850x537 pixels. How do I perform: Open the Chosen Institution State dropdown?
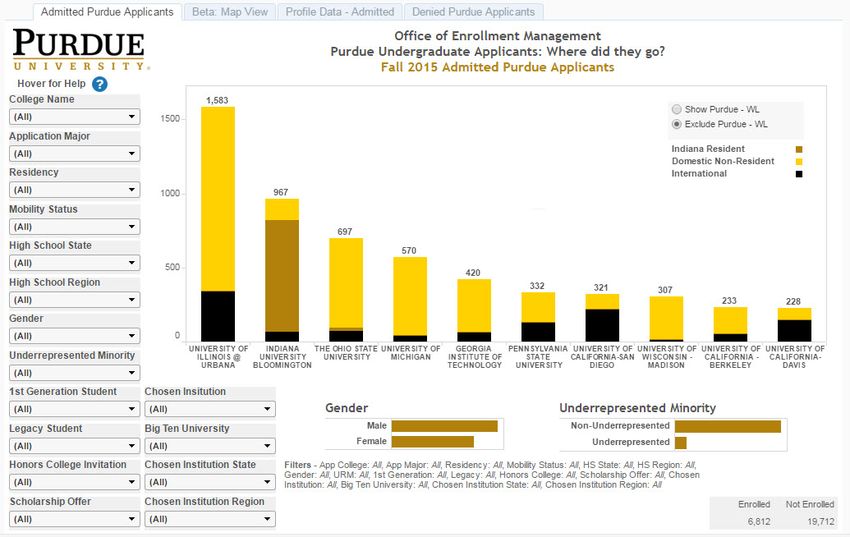pos(210,482)
